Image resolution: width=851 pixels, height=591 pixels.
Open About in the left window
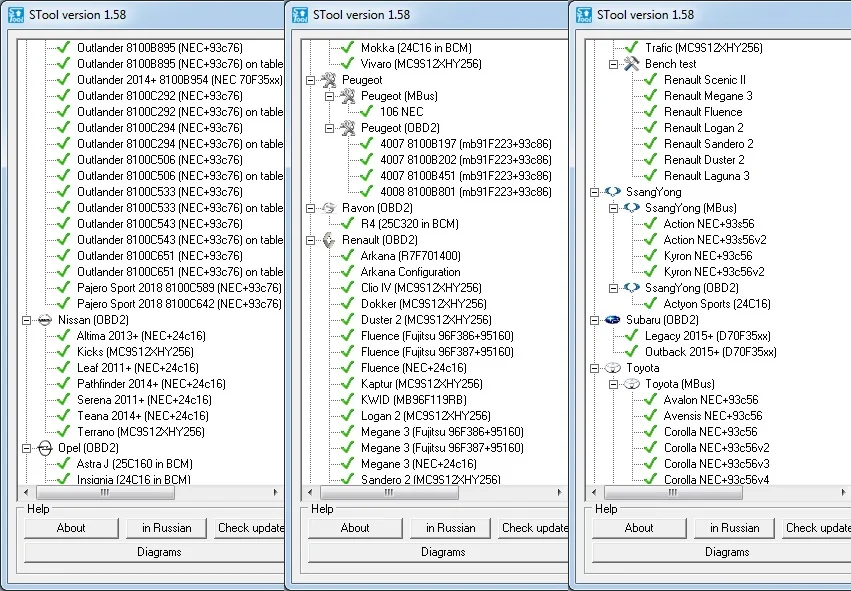point(71,528)
